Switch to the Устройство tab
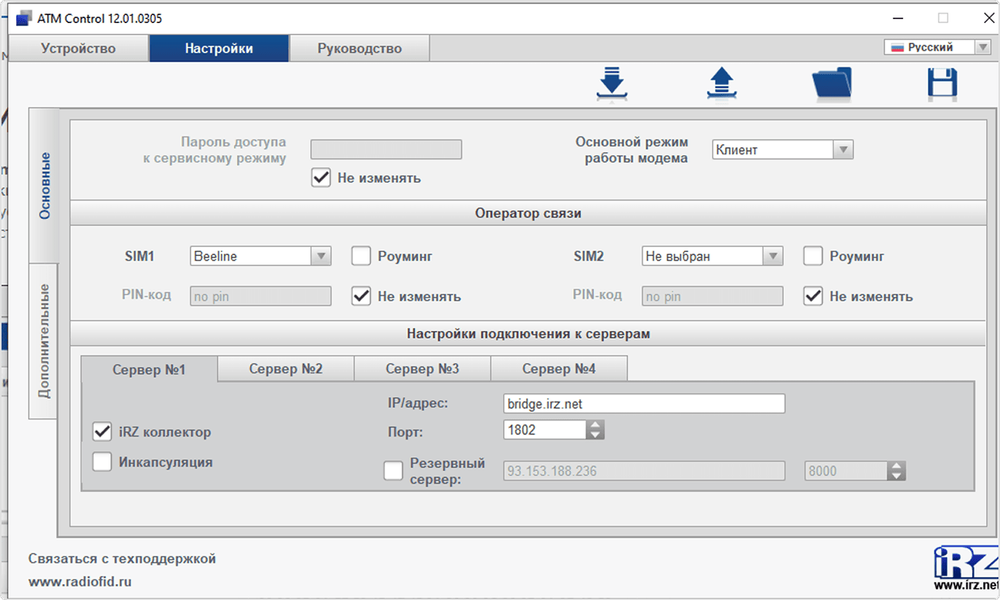Image resolution: width=1000 pixels, height=600 pixels. point(78,48)
